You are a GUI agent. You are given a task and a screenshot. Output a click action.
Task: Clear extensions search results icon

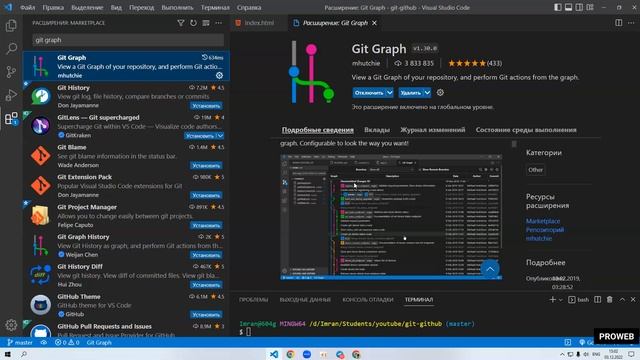coord(206,23)
